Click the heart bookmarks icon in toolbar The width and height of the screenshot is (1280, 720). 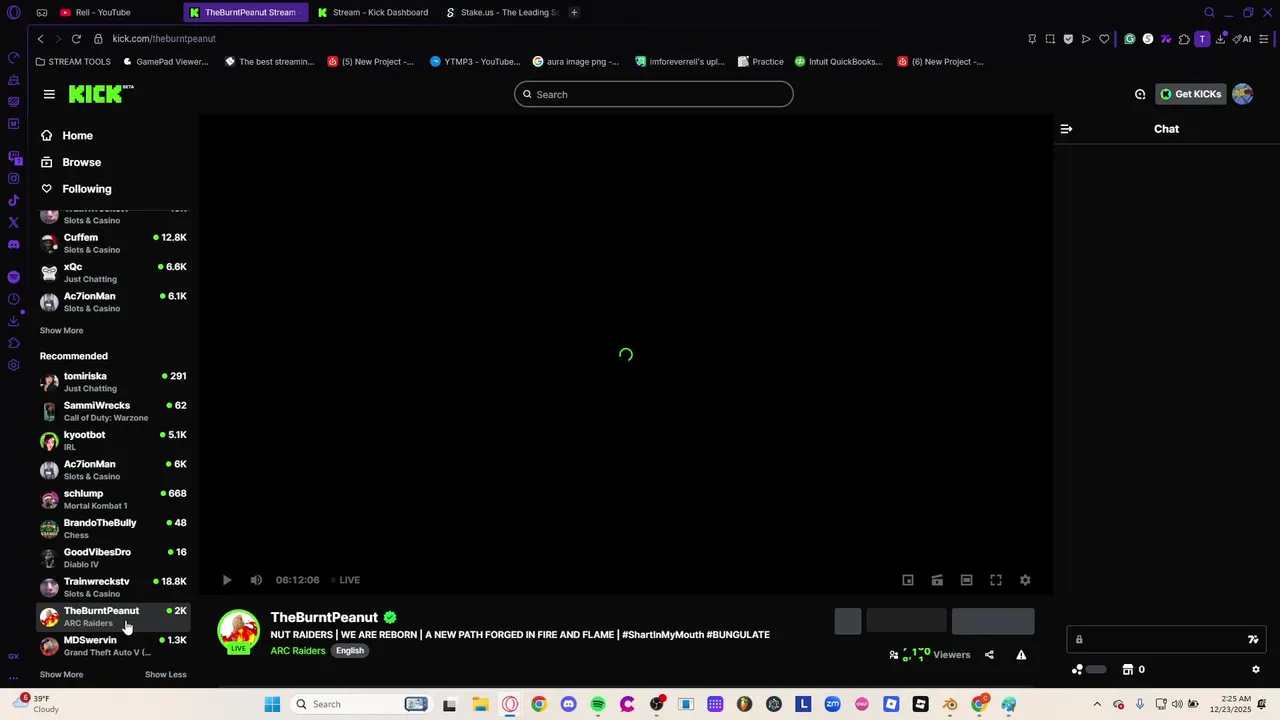(x=1104, y=39)
